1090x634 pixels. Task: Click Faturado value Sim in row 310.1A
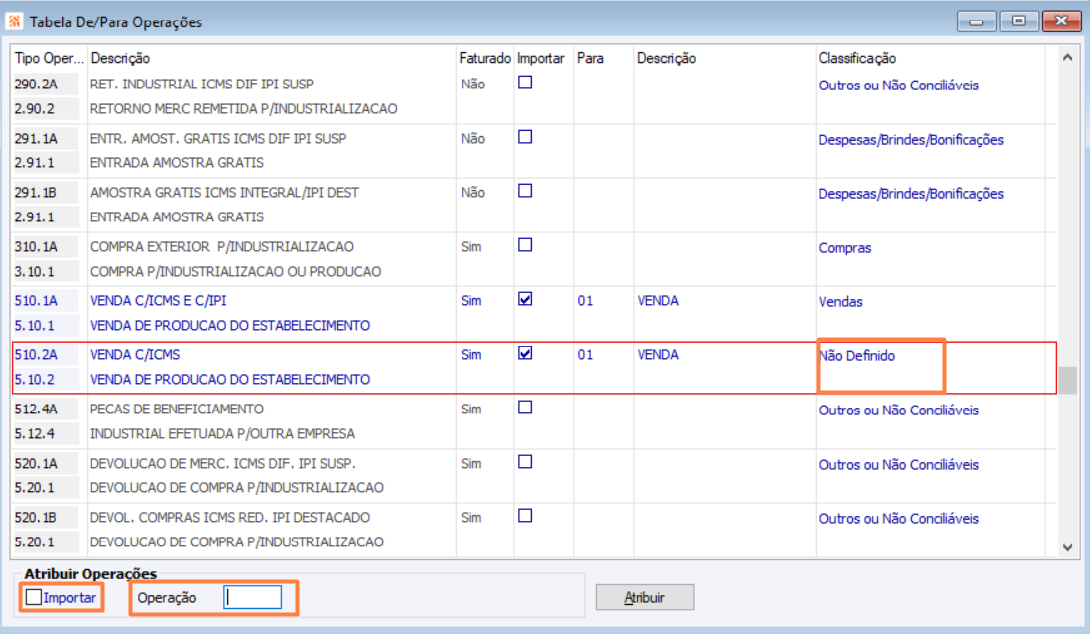tap(471, 247)
